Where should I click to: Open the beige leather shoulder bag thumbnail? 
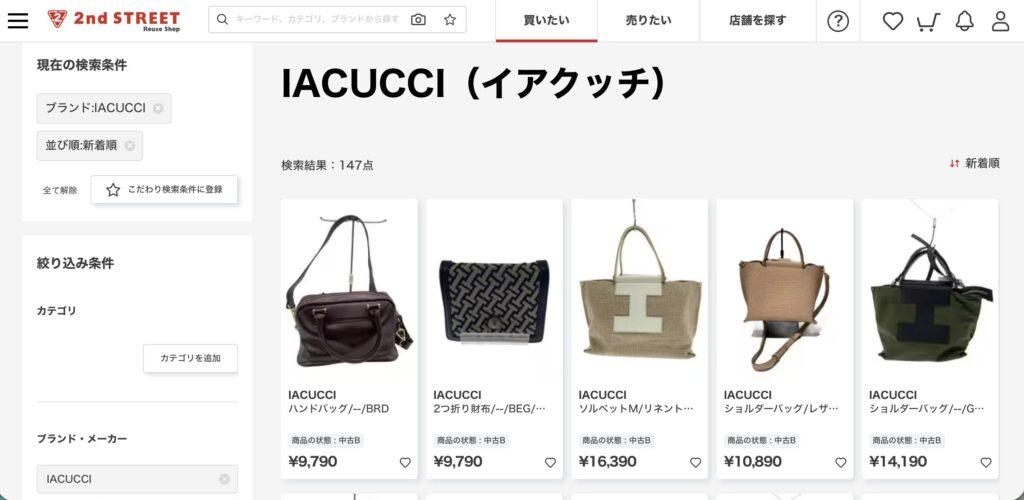(784, 291)
